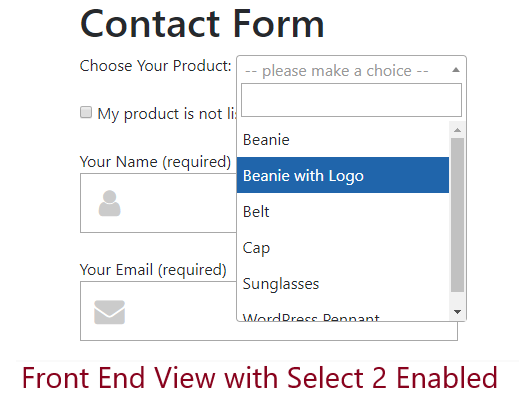
Task: Collapse the 'please make a choice' select box
Action: pyautogui.click(x=351, y=70)
